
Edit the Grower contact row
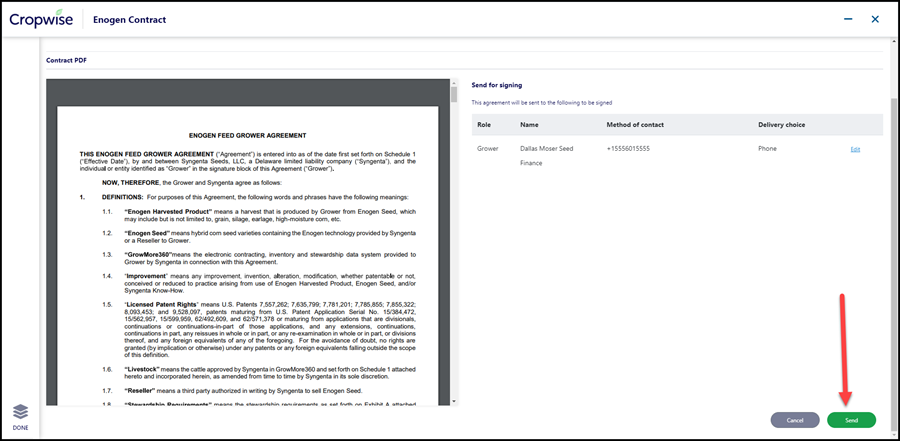click(855, 149)
